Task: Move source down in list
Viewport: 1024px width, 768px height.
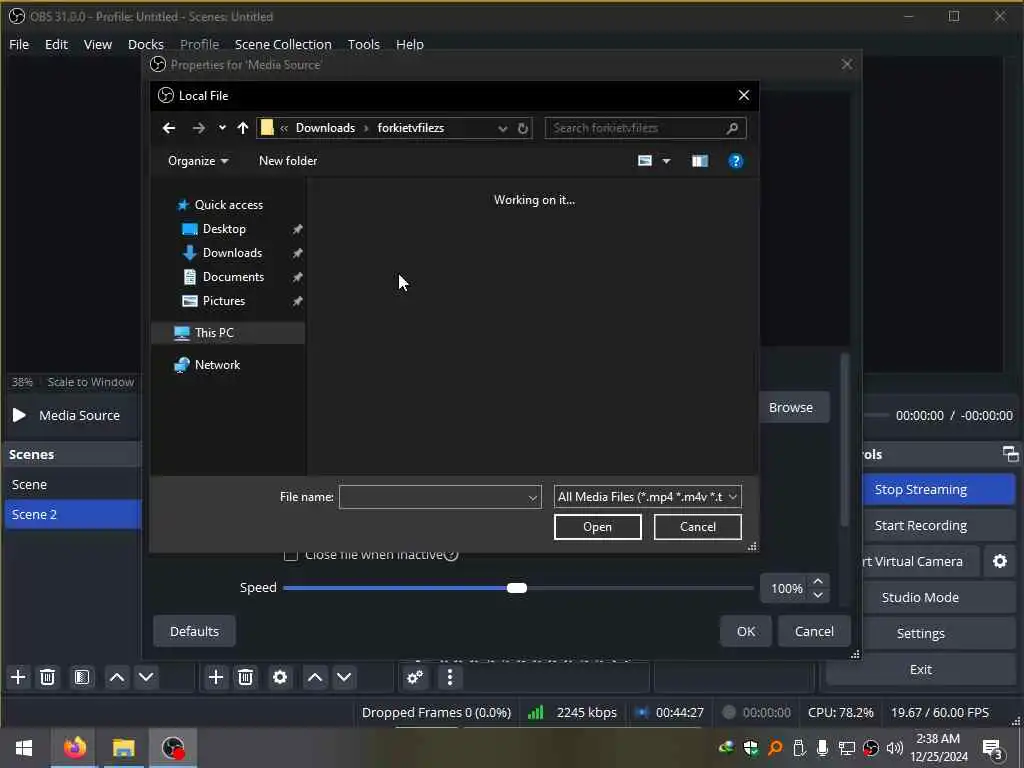Action: [x=344, y=677]
